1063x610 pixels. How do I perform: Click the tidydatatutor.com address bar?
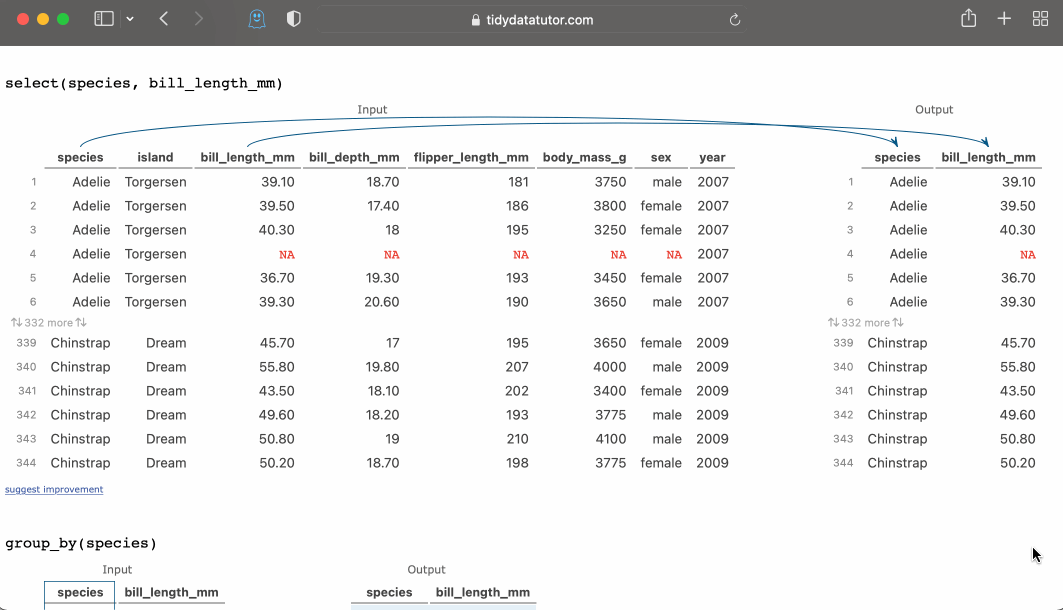point(530,20)
